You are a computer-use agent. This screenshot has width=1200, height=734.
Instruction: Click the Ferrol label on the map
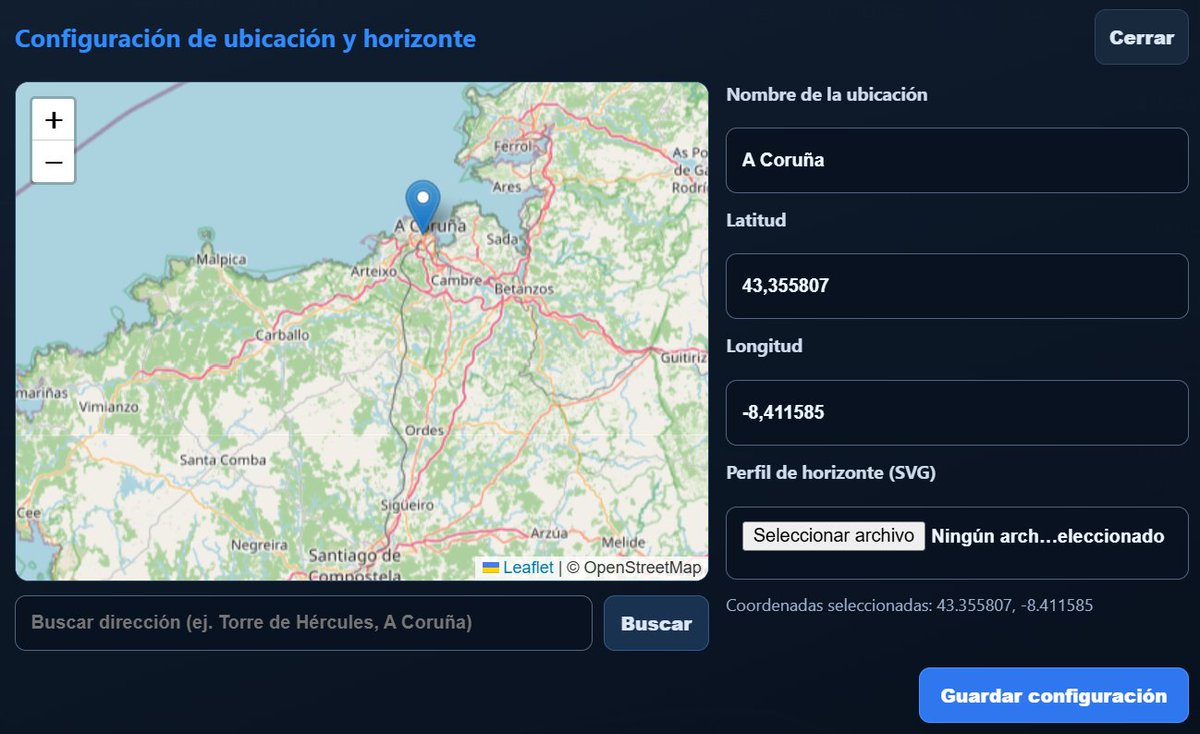(x=513, y=146)
